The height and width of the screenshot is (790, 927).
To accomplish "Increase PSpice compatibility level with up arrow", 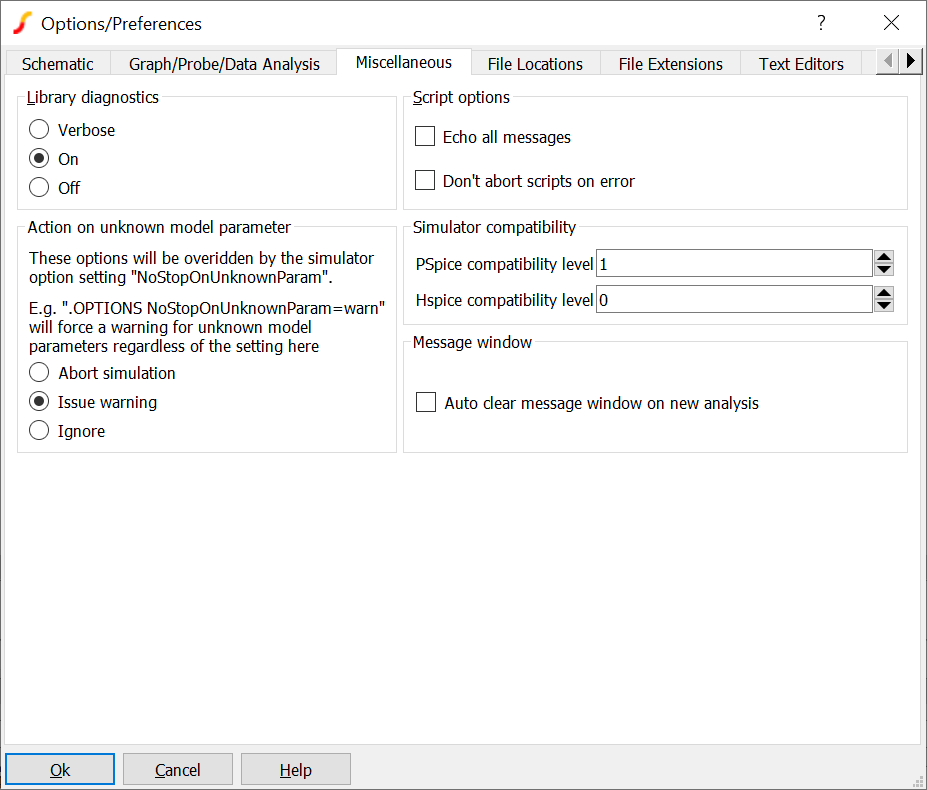I will pos(884,257).
